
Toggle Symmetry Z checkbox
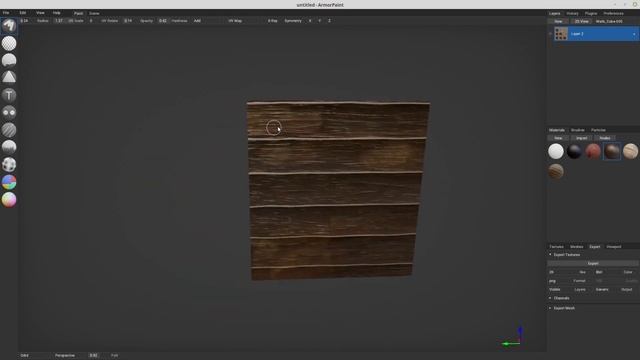329,21
